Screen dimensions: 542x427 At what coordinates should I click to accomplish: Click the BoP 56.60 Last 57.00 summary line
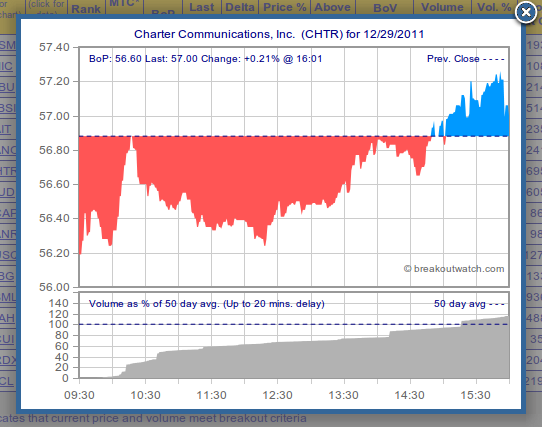[x=205, y=59]
